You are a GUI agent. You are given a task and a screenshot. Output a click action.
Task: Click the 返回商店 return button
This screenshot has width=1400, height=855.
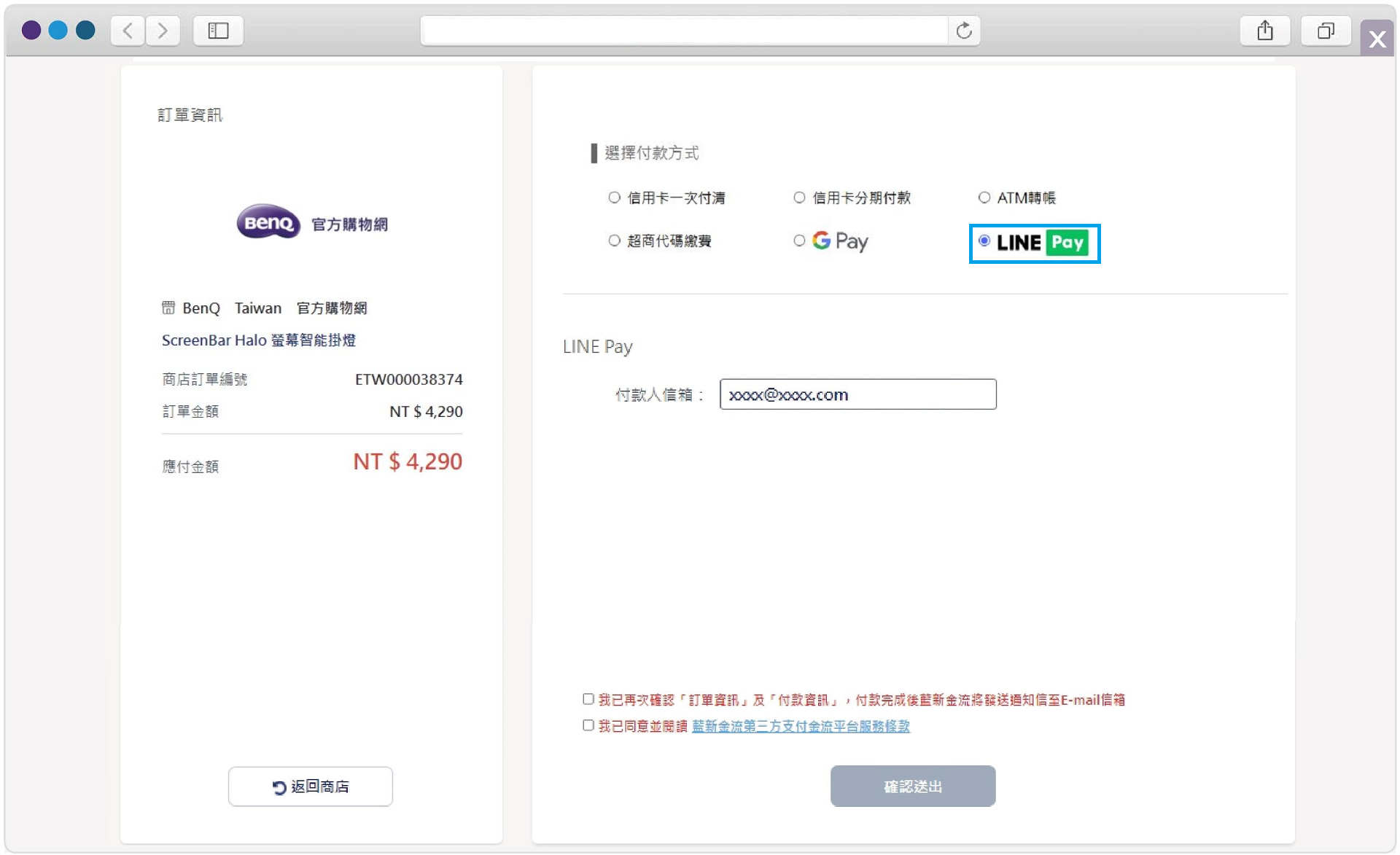click(310, 786)
